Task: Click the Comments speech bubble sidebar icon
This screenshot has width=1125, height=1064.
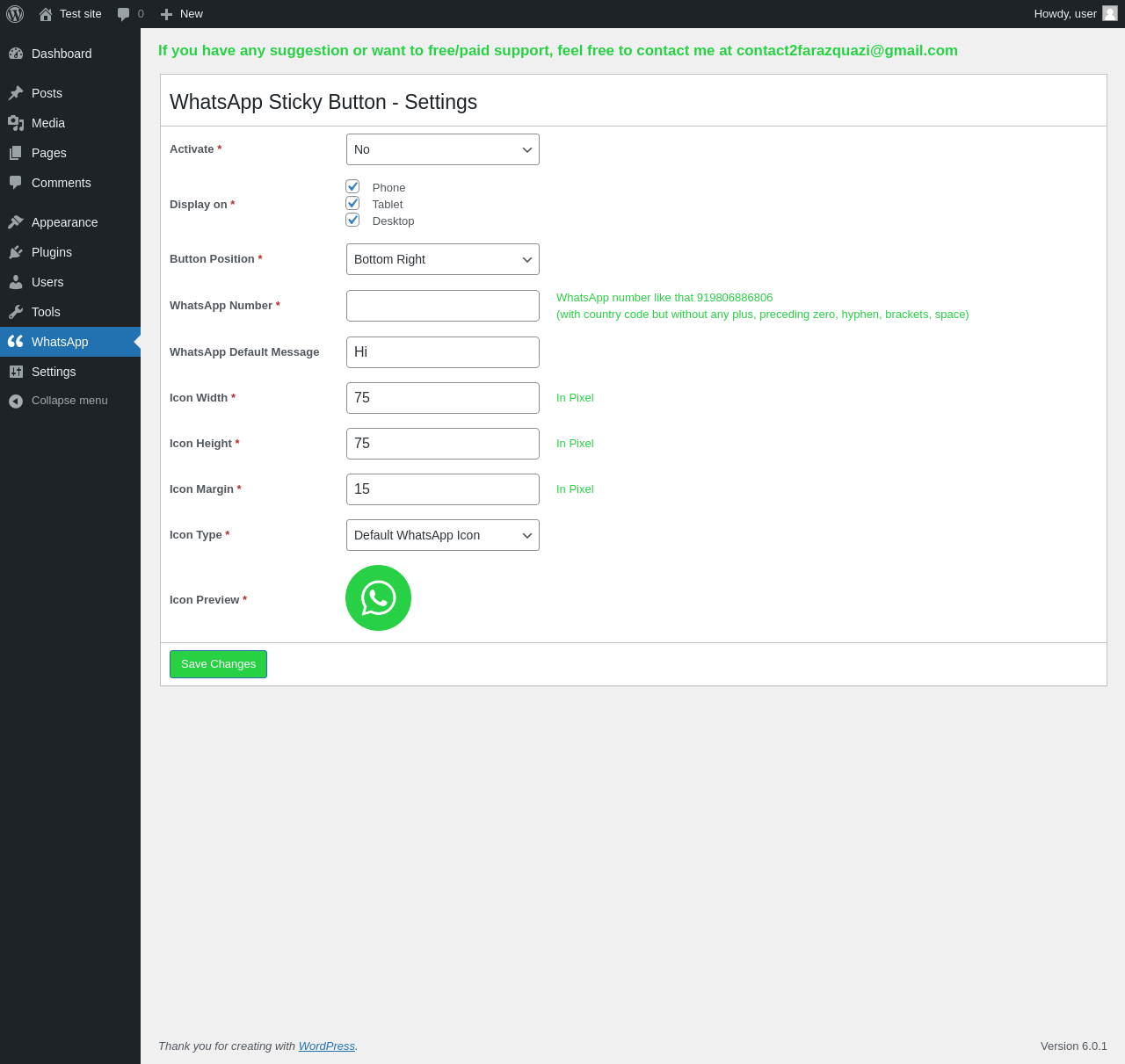Action: [x=16, y=183]
